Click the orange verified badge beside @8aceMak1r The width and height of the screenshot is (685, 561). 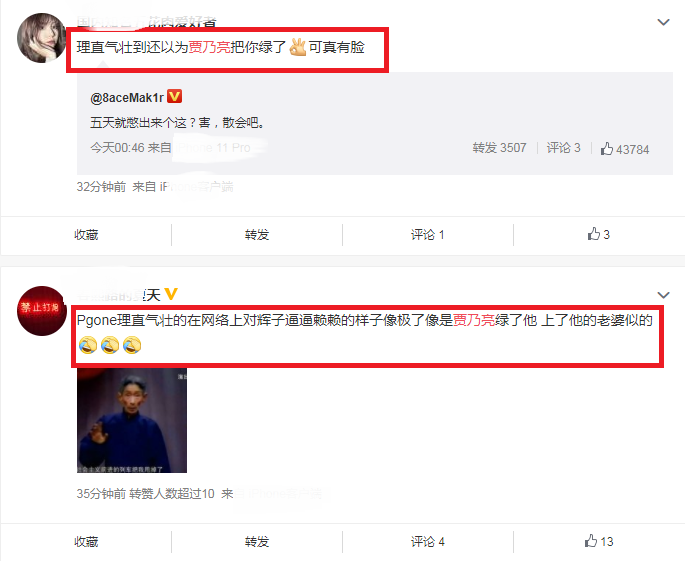[175, 96]
